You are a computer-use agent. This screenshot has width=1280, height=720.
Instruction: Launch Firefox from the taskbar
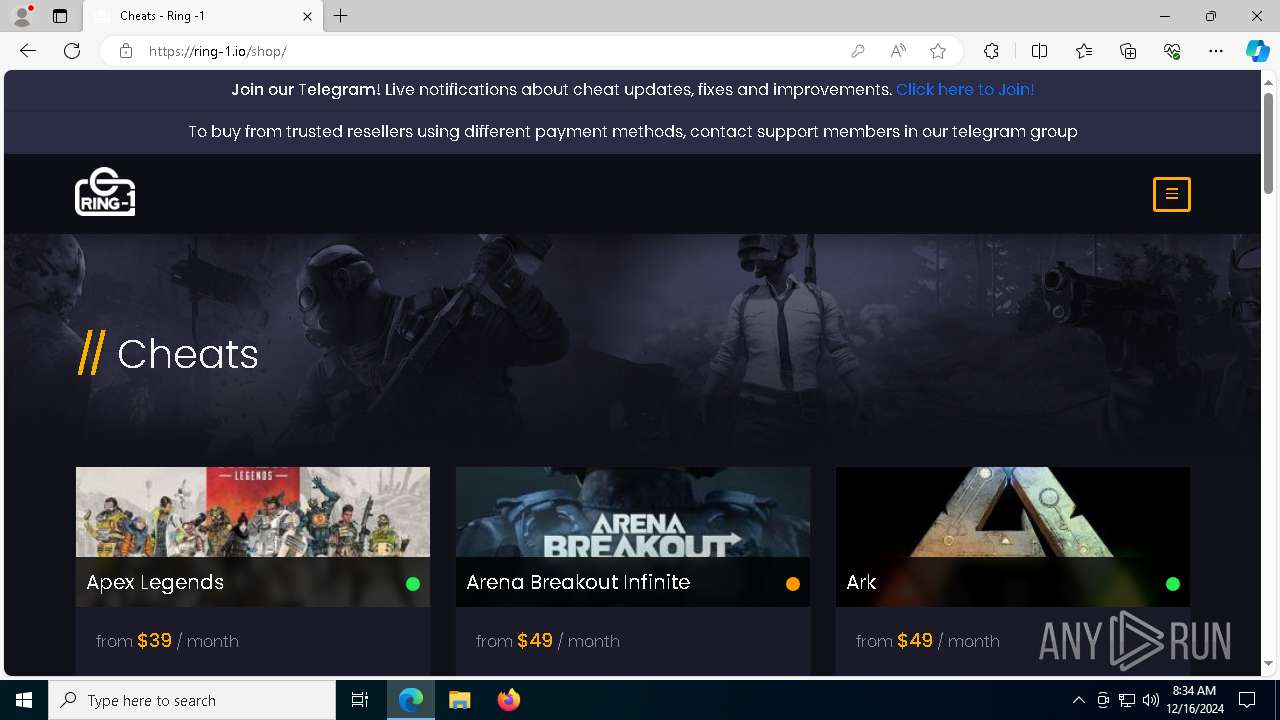click(509, 700)
